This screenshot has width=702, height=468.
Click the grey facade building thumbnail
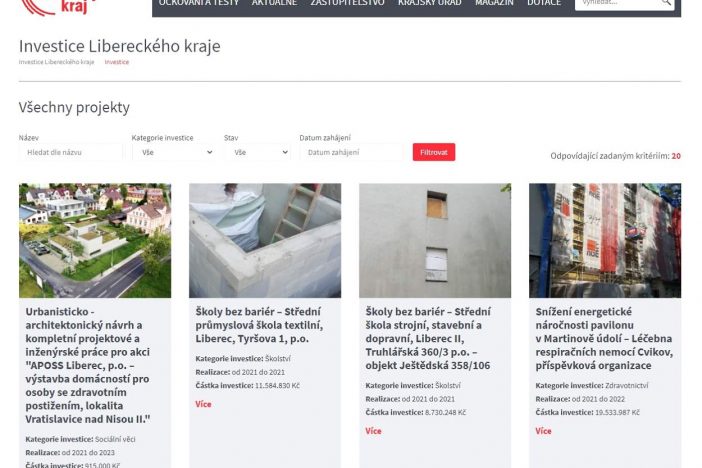[x=435, y=240]
